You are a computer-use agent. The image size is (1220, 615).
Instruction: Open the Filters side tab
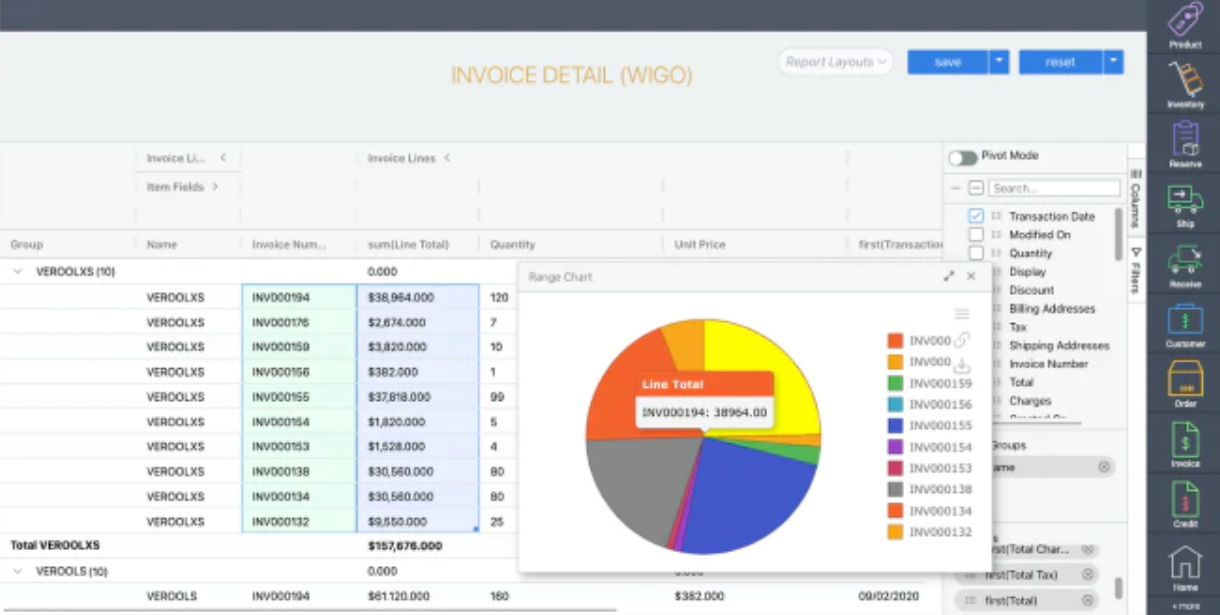[x=1135, y=271]
